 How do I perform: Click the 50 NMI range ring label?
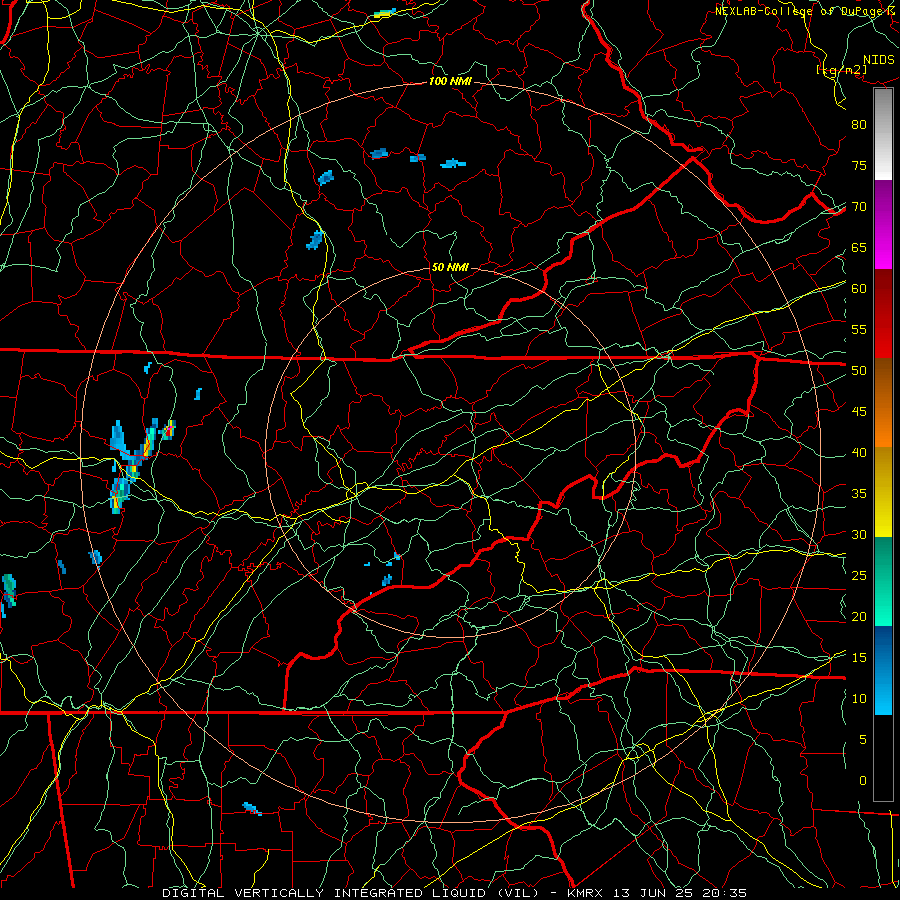(x=450, y=267)
